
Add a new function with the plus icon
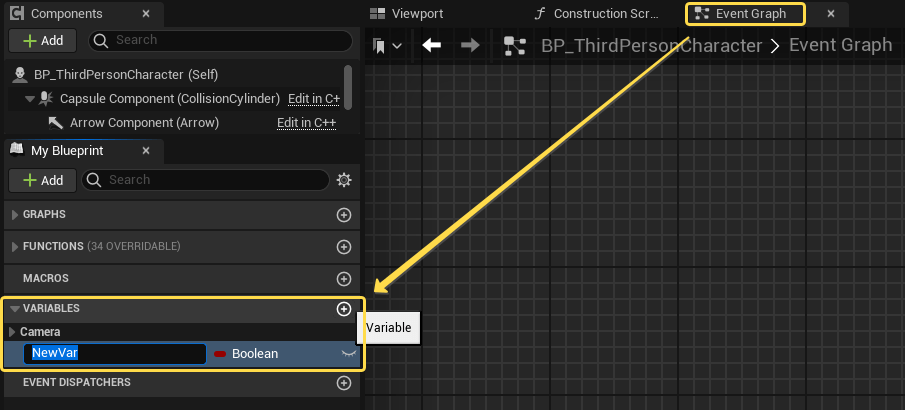pos(343,247)
